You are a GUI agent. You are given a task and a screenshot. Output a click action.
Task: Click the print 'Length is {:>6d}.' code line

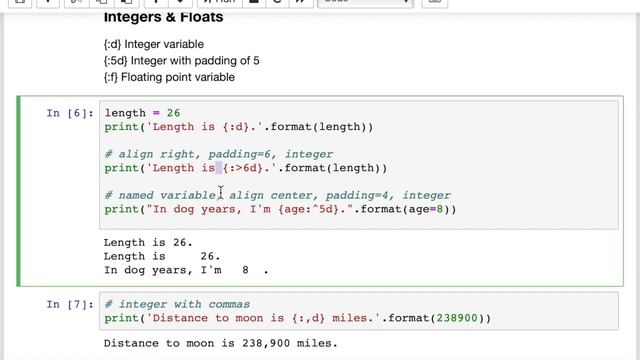pyautogui.click(x=246, y=168)
